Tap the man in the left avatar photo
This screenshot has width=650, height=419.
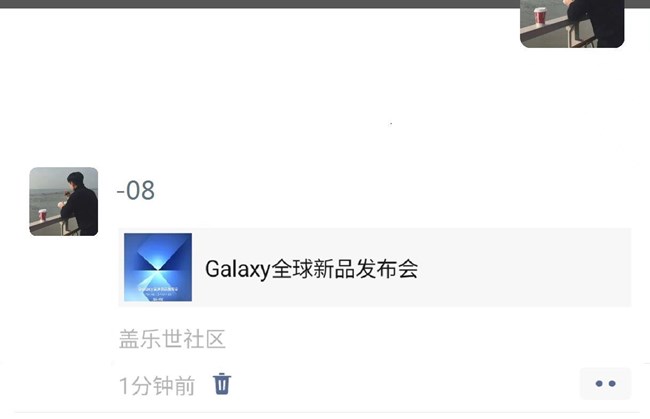(x=80, y=204)
